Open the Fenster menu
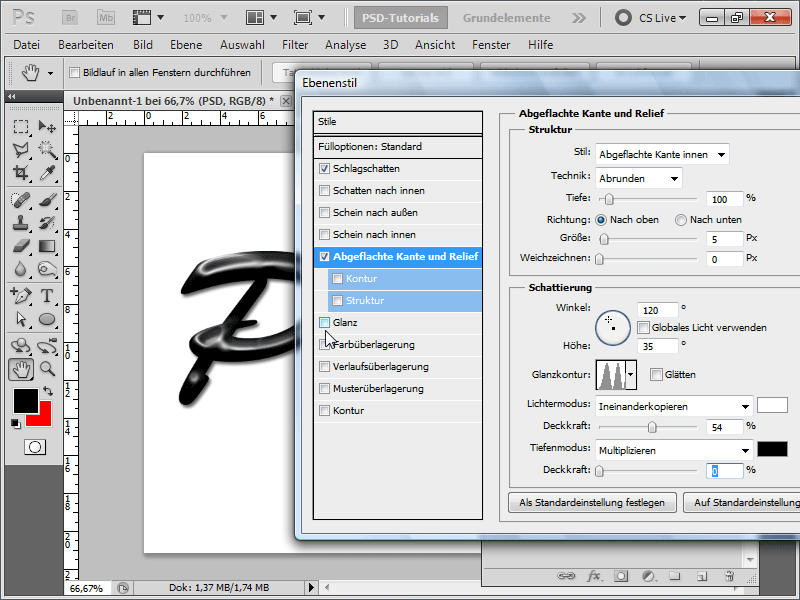The height and width of the screenshot is (600, 800). [491, 45]
